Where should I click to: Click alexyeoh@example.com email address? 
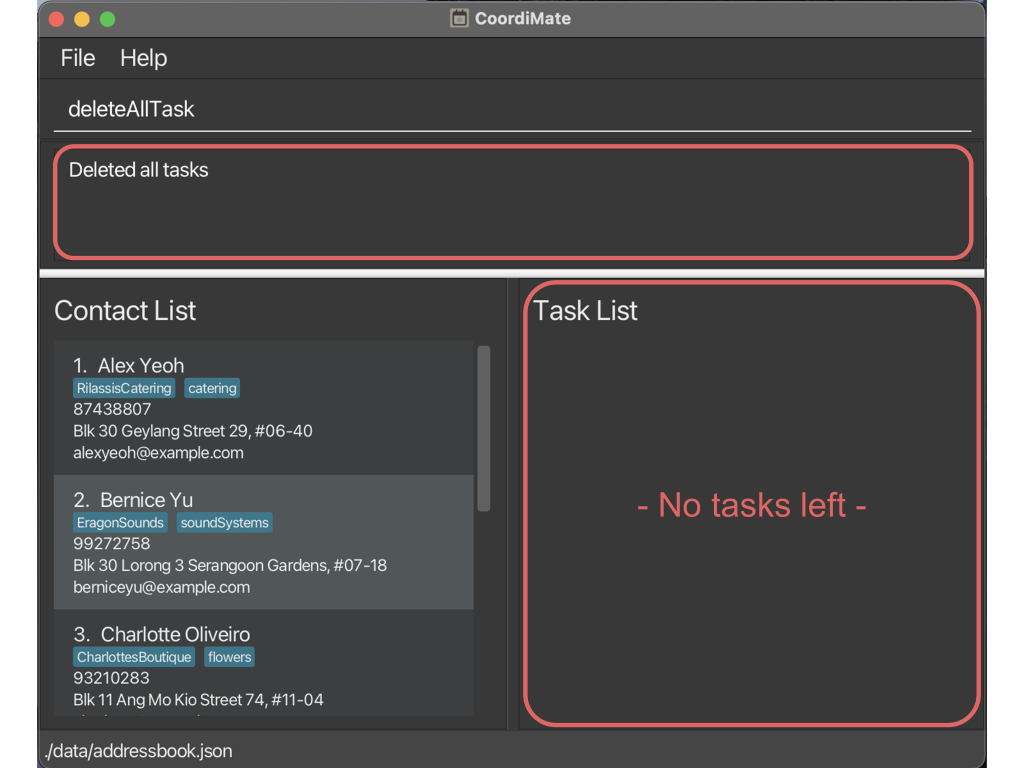(158, 453)
